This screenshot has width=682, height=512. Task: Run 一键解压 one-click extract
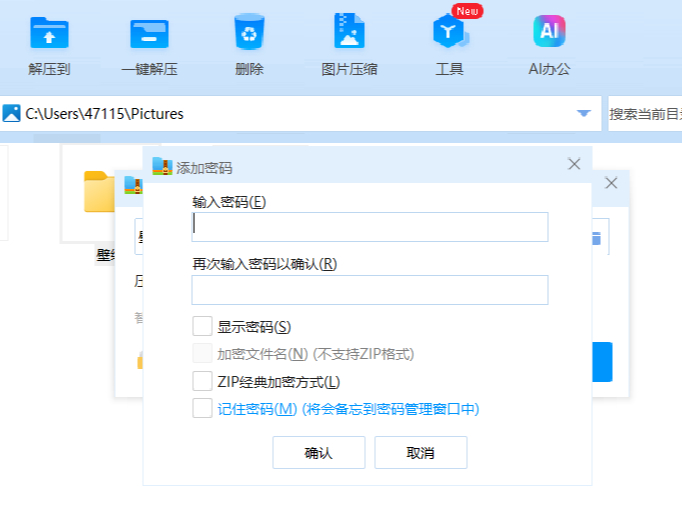click(149, 45)
